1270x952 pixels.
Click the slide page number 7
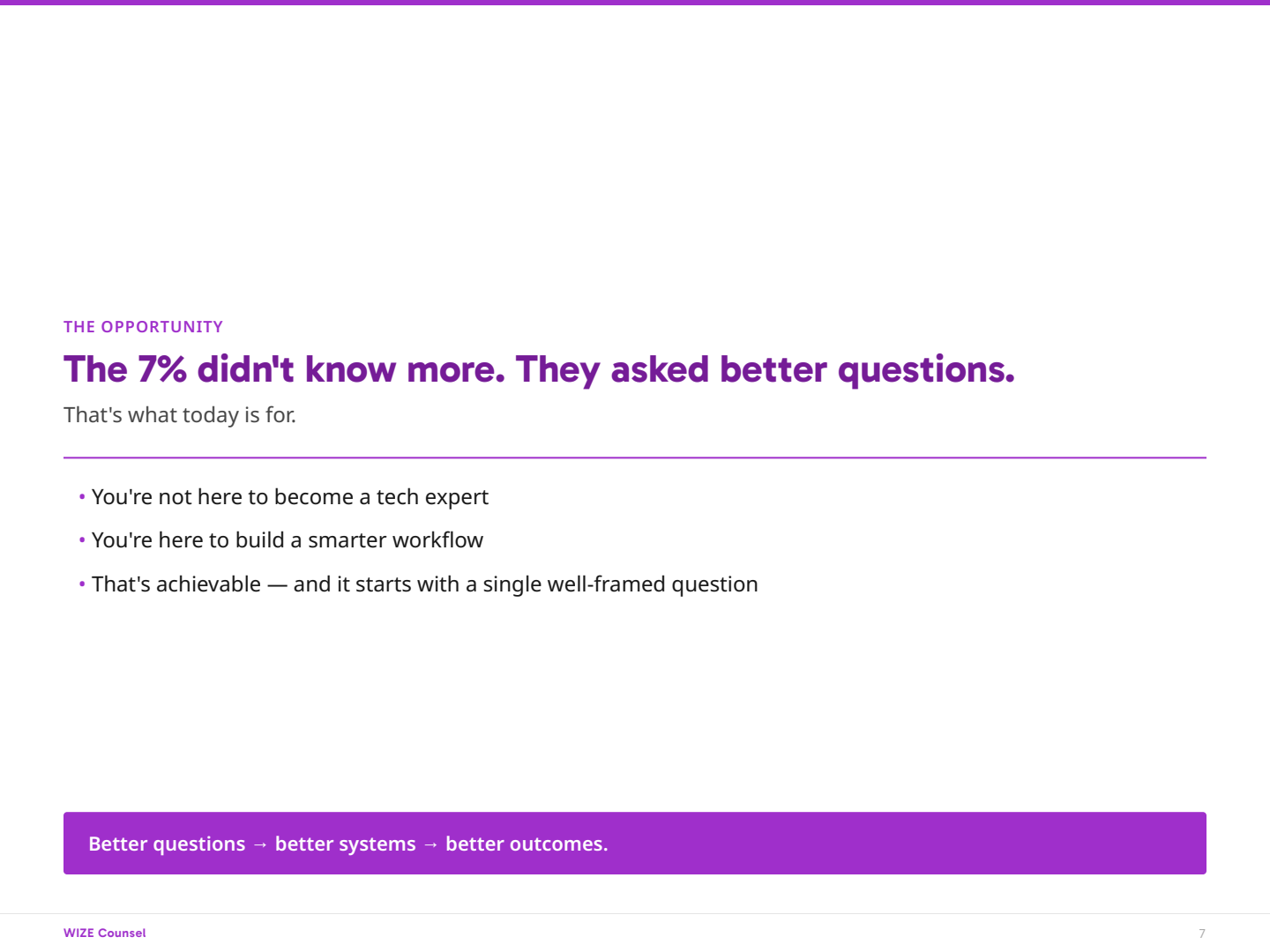point(1202,933)
